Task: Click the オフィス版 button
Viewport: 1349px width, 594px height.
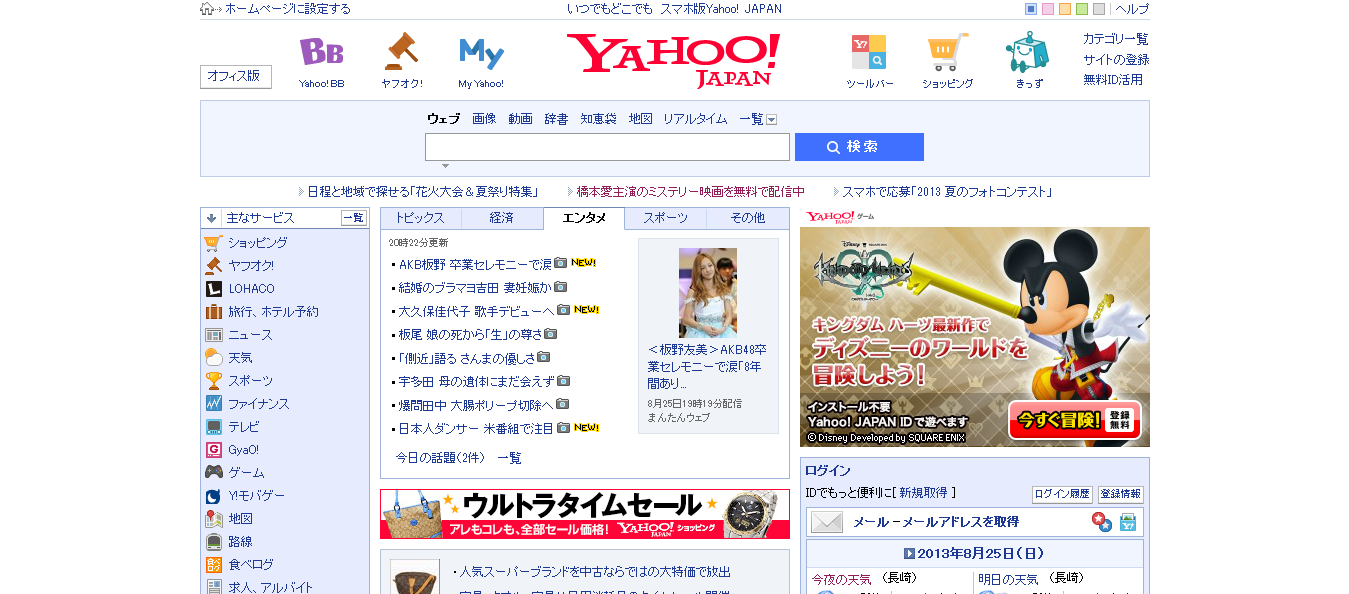Action: 236,76
